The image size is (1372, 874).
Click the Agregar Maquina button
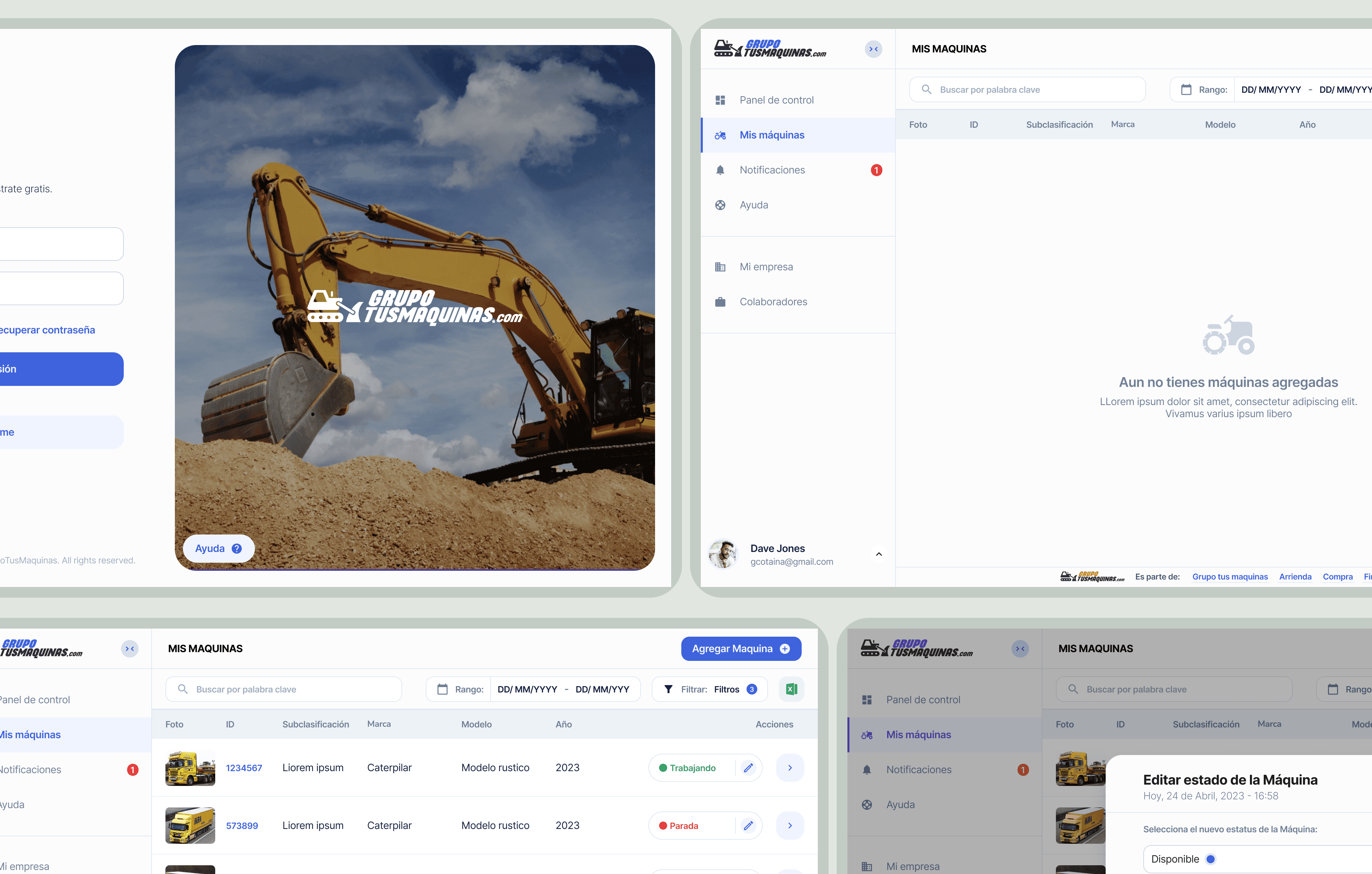click(741, 648)
